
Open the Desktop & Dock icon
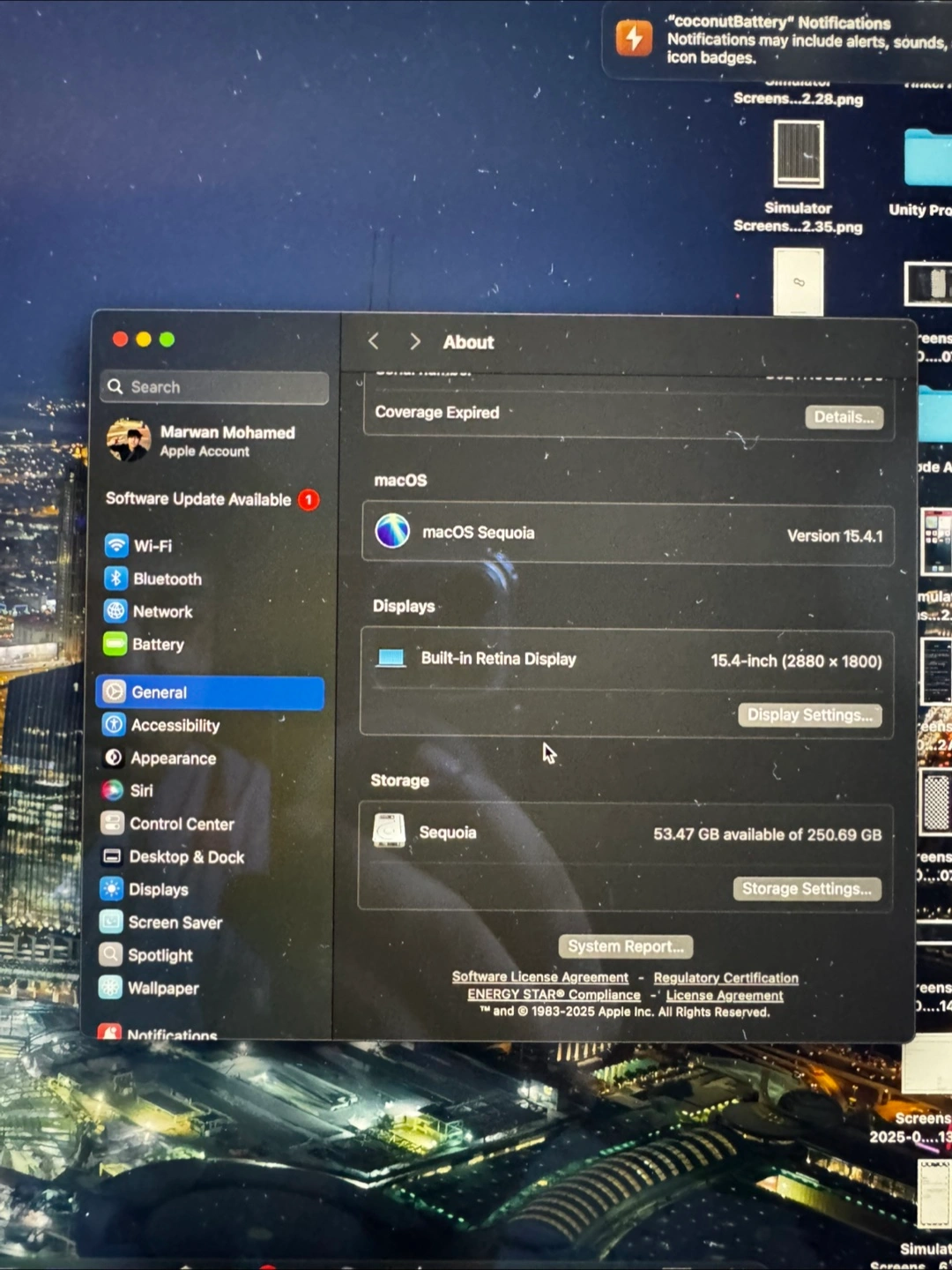[x=111, y=855]
